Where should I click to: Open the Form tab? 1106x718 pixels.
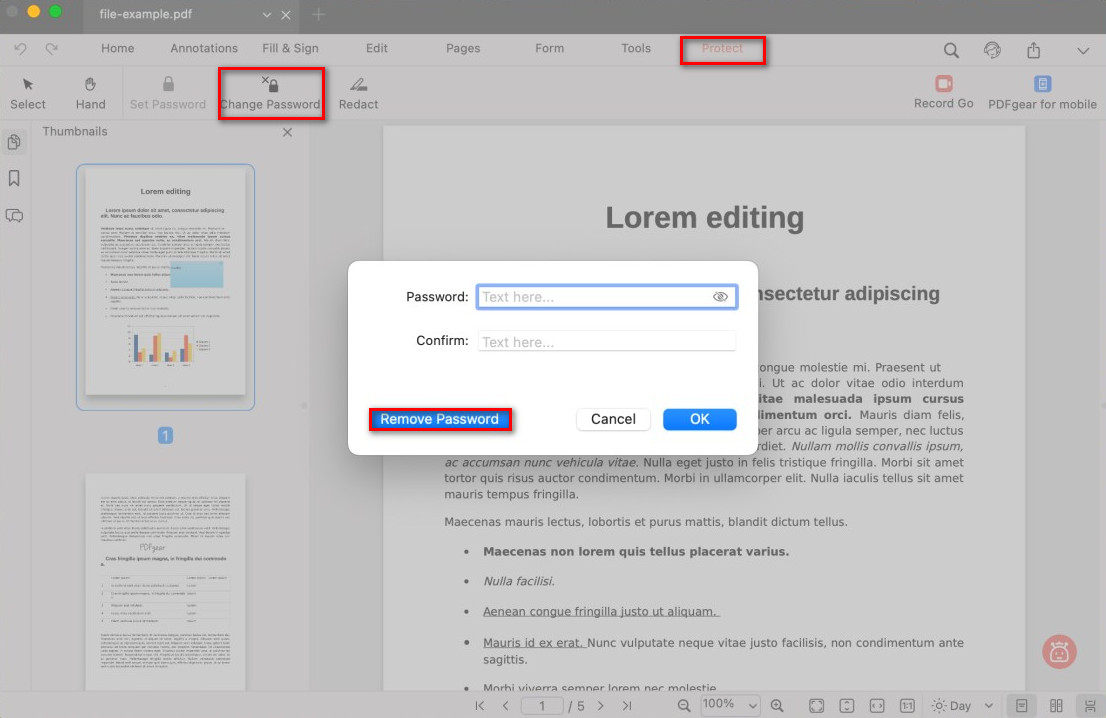pyautogui.click(x=549, y=48)
